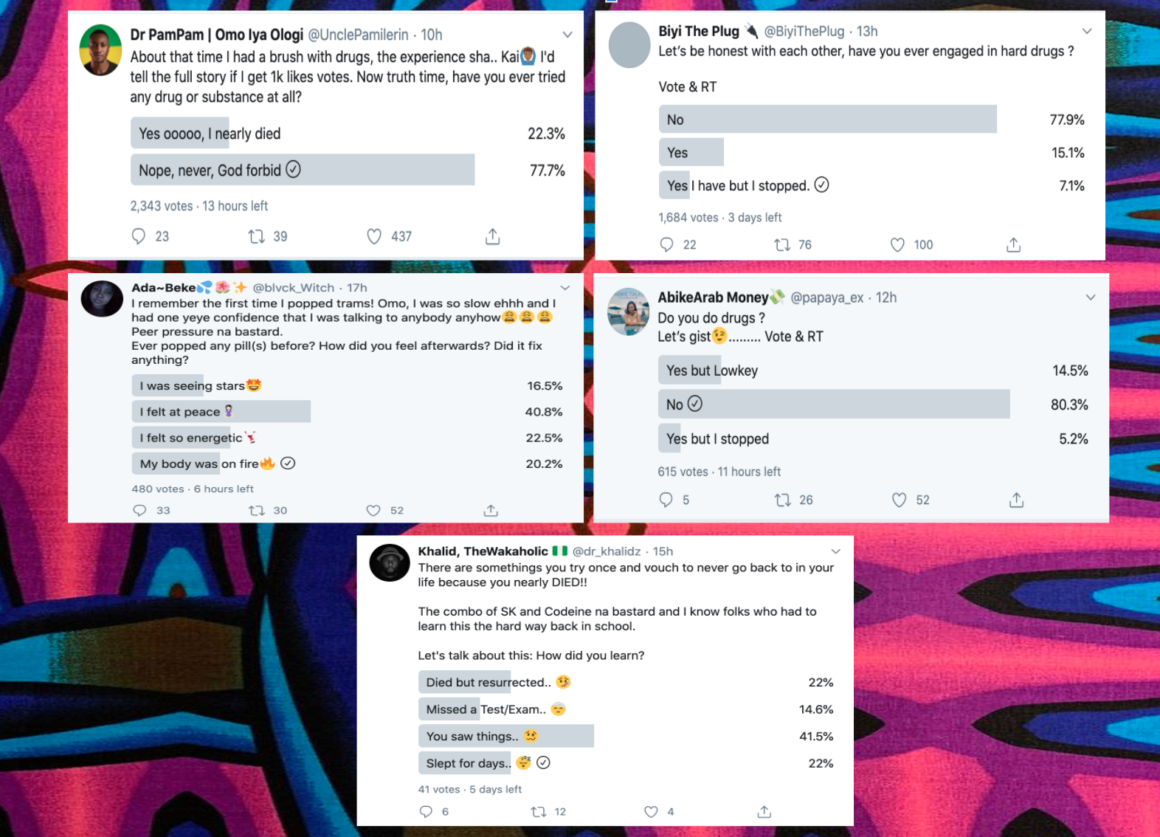Screen dimensions: 1160x837
Task: Choose 'Yes I have but I stopped' option
Action: click(x=744, y=185)
